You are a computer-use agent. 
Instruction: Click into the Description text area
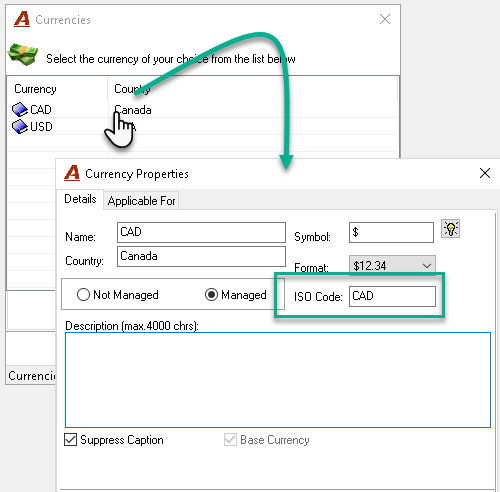point(278,380)
